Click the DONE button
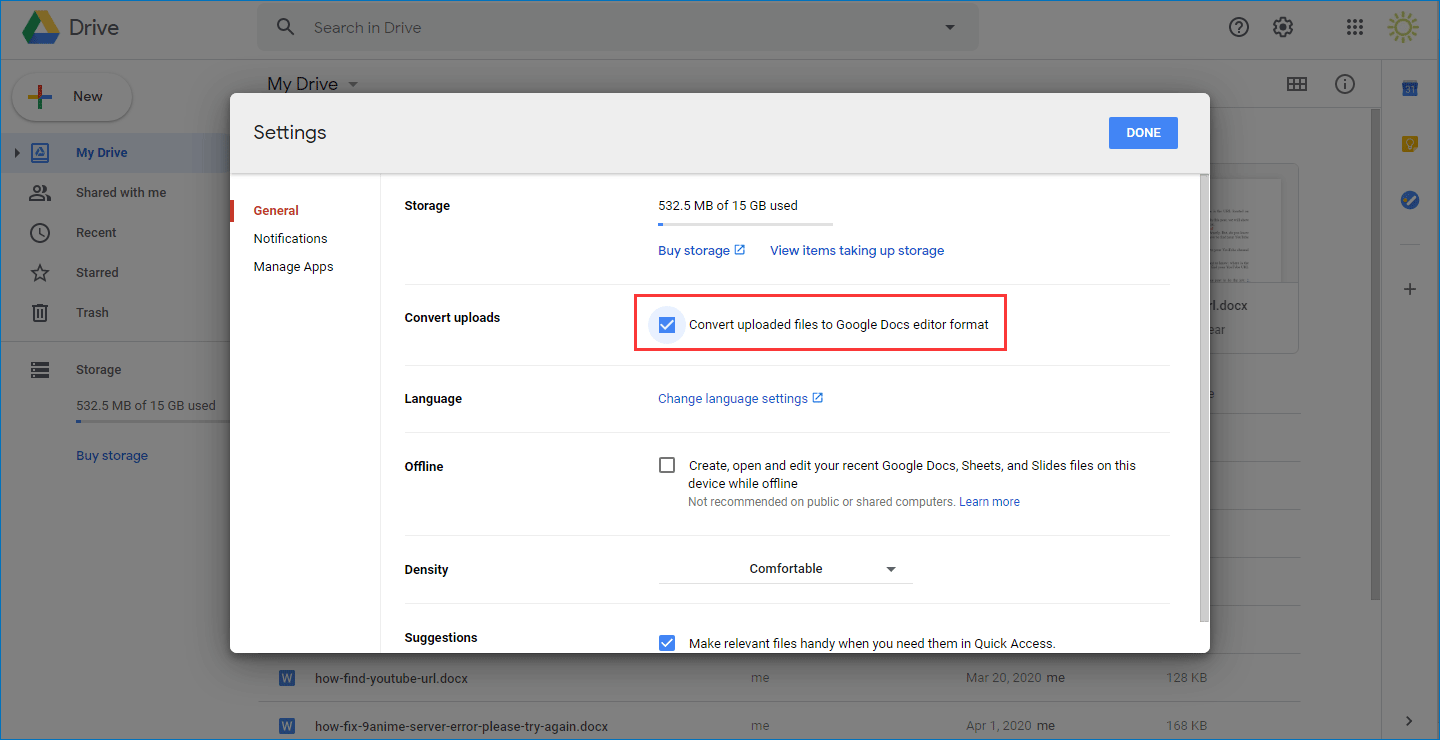 click(1143, 133)
